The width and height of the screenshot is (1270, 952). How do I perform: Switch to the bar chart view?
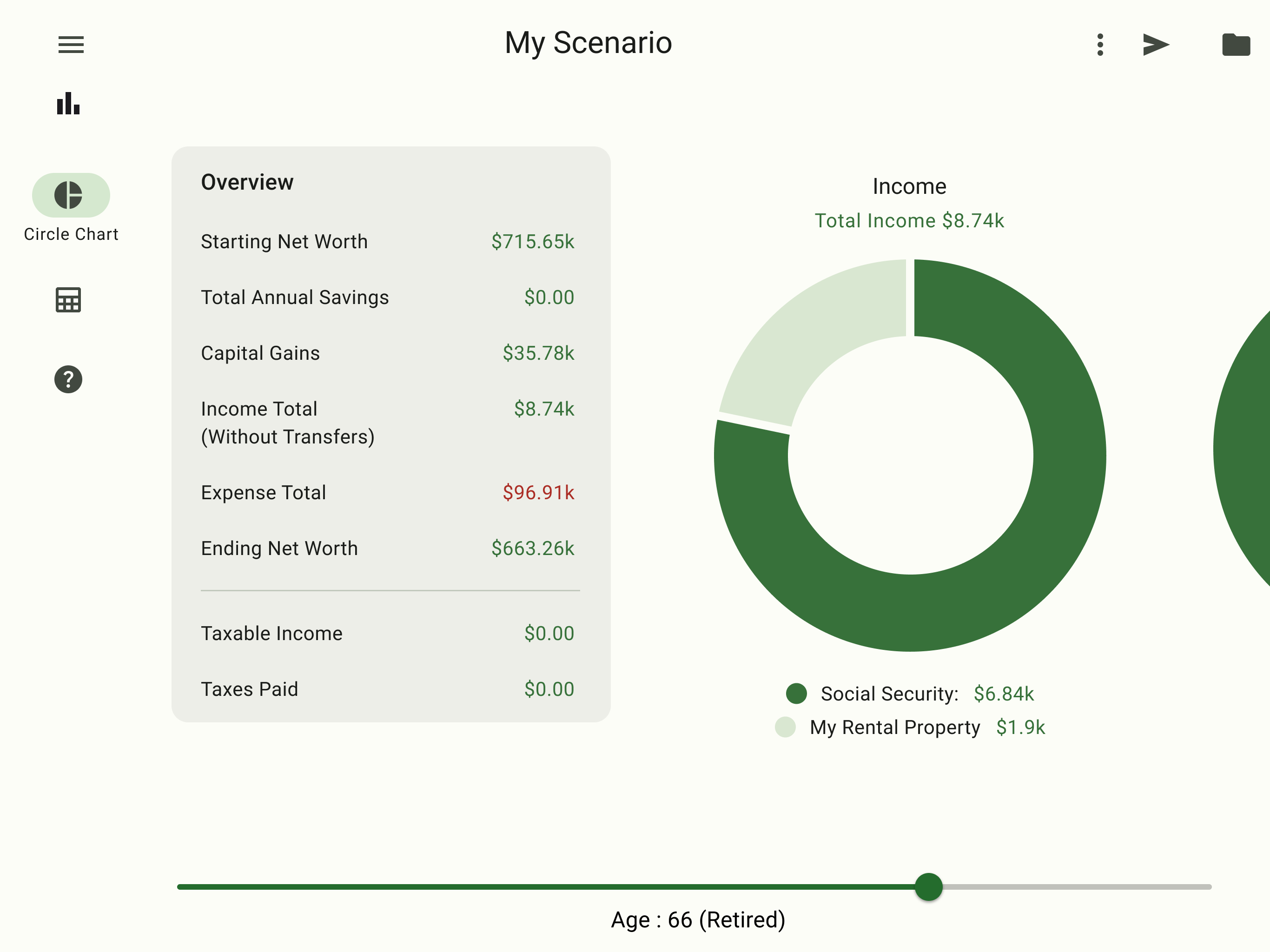coord(68,103)
